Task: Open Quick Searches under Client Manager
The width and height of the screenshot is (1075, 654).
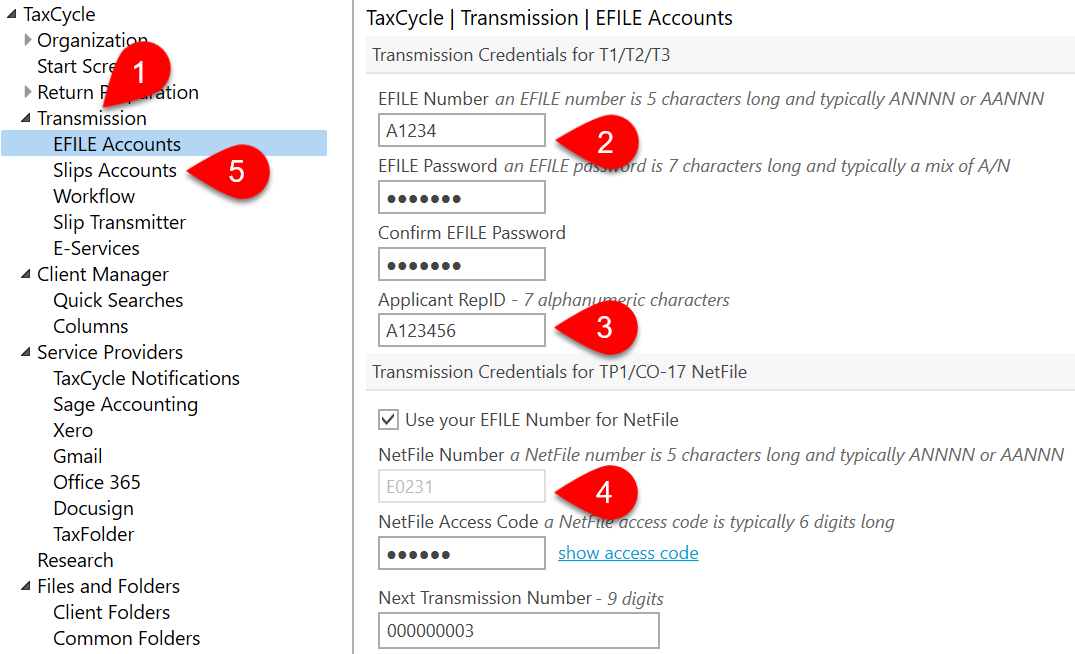Action: pyautogui.click(x=117, y=299)
